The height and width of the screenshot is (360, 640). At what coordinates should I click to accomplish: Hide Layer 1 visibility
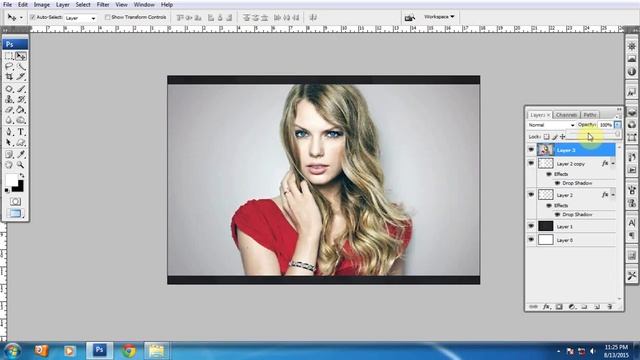(531, 226)
